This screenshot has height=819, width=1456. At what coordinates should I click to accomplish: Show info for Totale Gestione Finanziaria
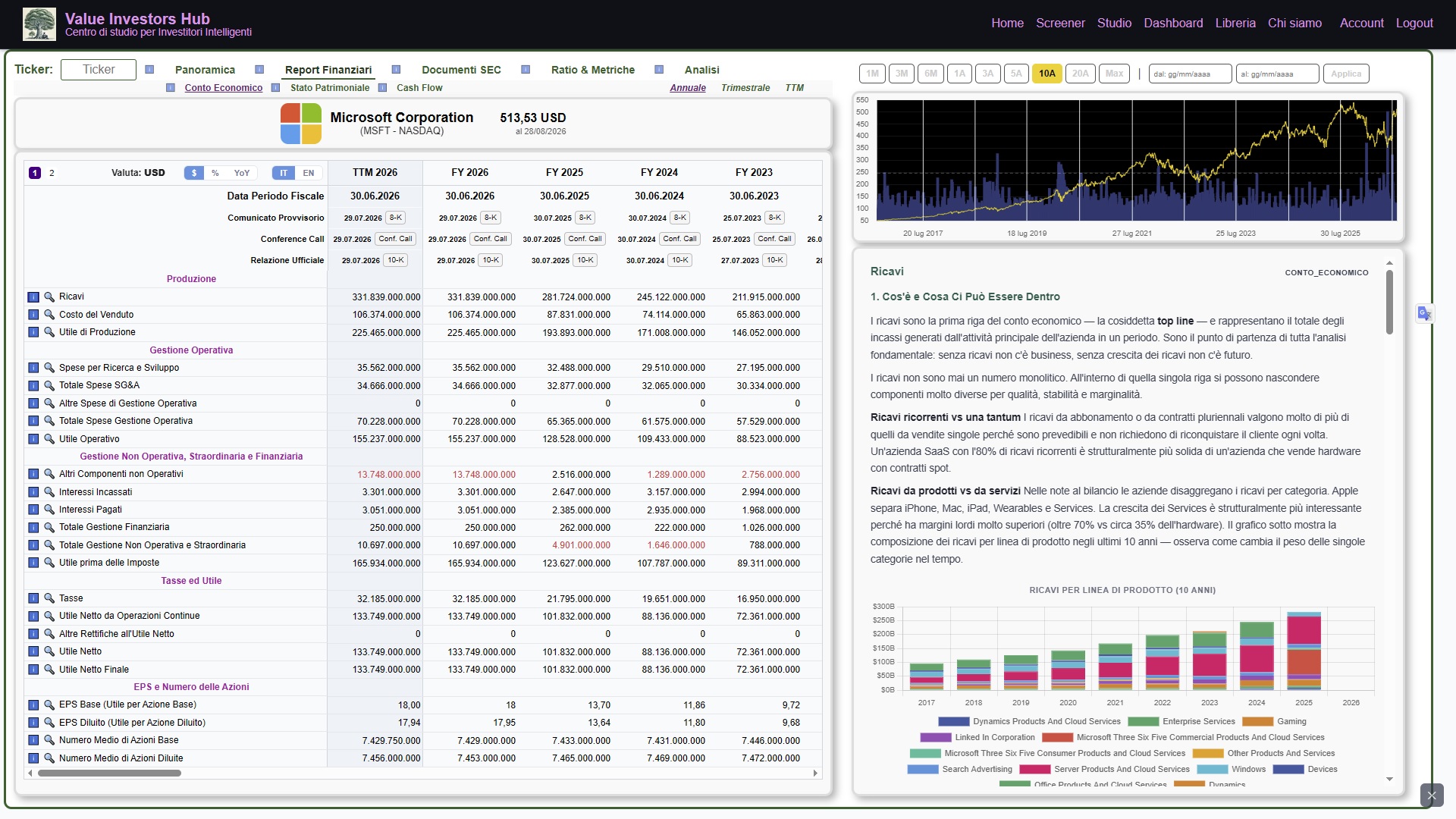(33, 527)
